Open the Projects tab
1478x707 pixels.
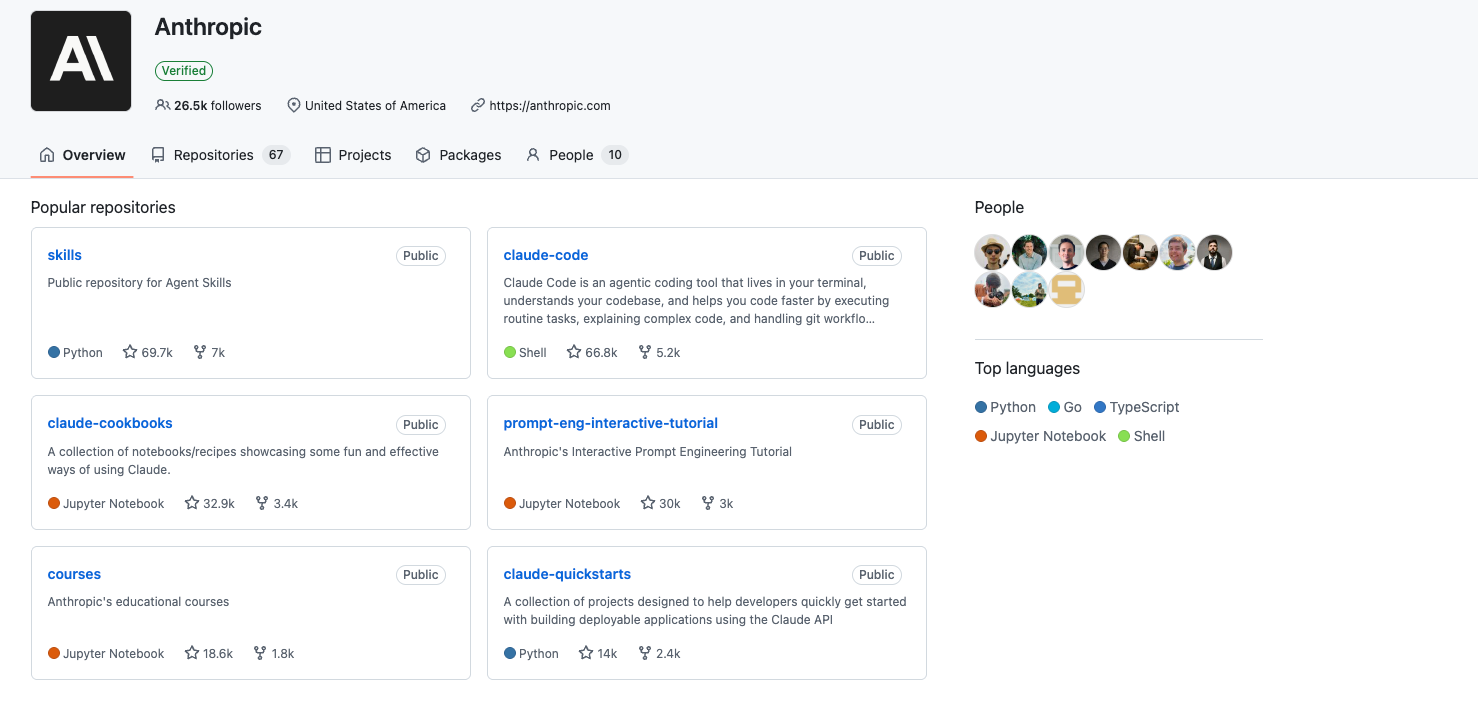pos(353,155)
